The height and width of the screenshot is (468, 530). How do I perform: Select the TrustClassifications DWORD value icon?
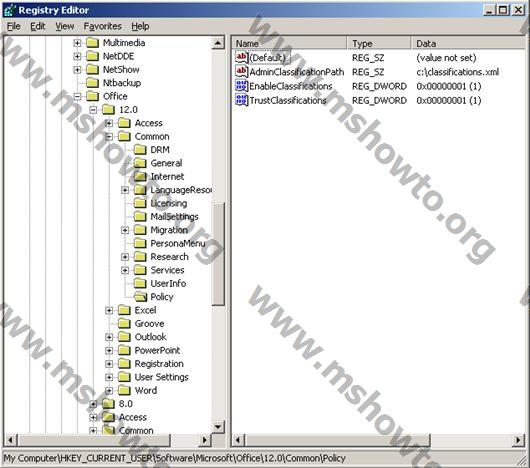[x=241, y=100]
